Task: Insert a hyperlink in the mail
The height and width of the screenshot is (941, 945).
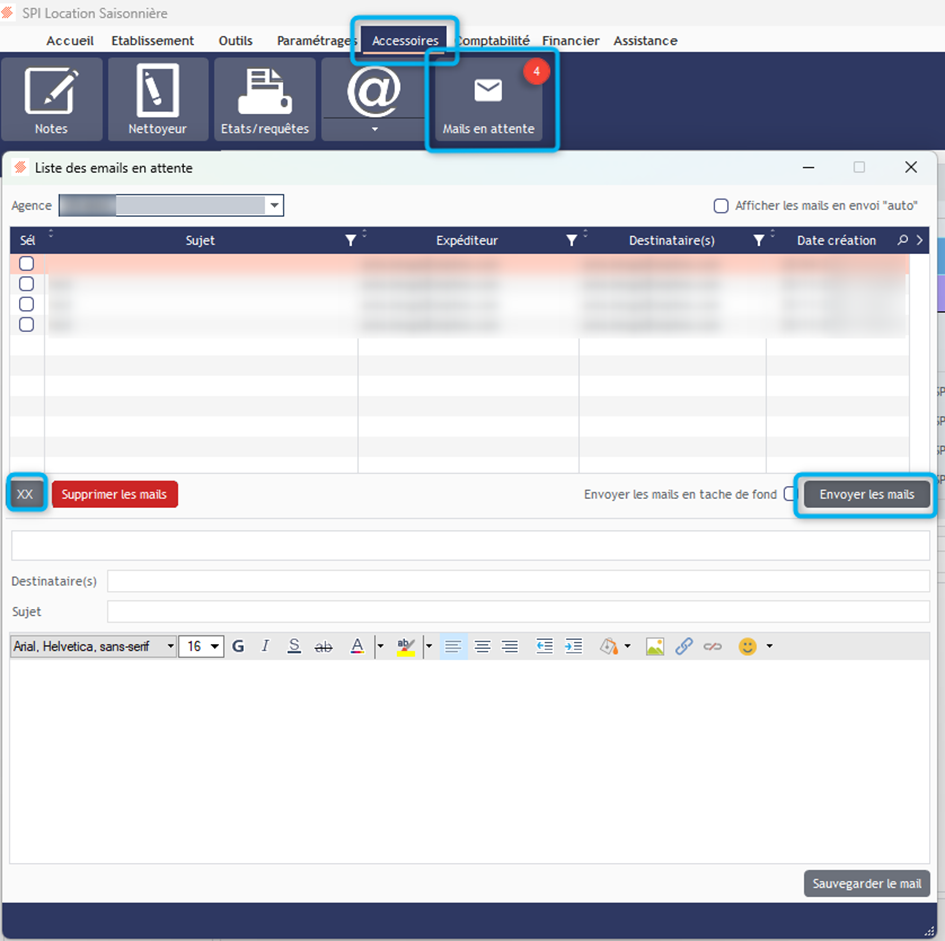Action: click(x=684, y=646)
